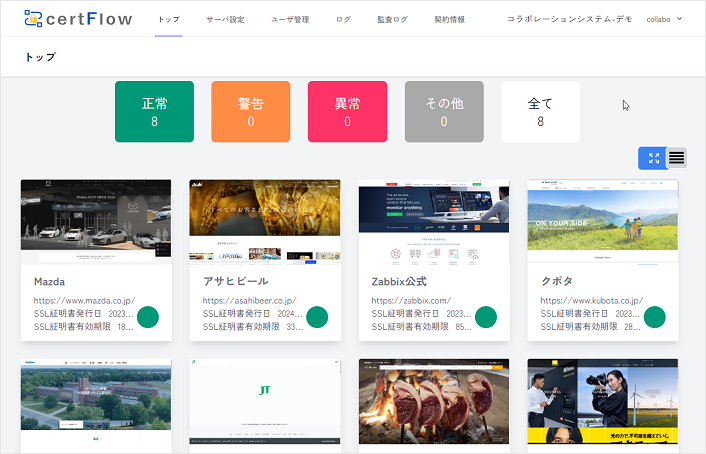
Task: Open the トップ navigation tab
Action: point(169,19)
